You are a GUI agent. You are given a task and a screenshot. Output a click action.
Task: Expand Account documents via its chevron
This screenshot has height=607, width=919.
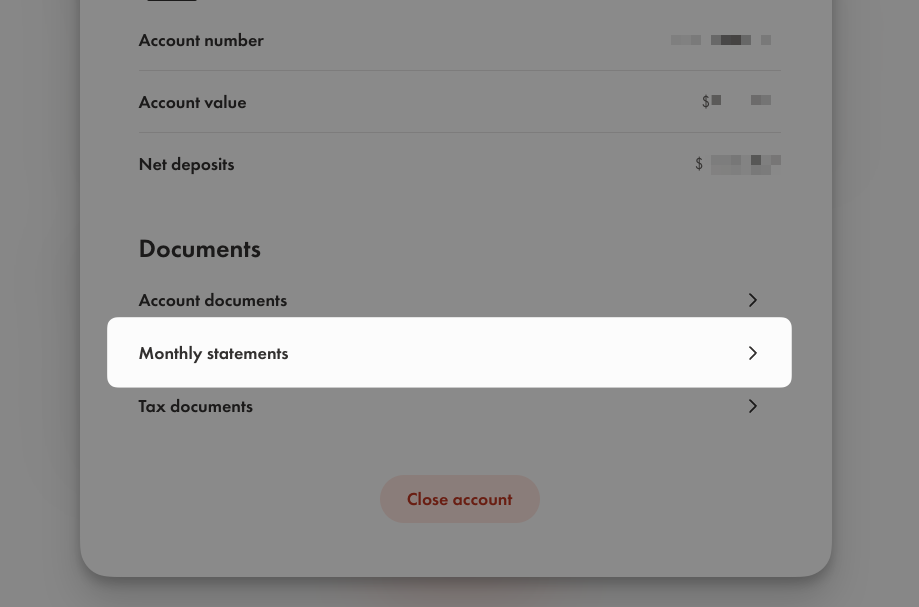753,300
